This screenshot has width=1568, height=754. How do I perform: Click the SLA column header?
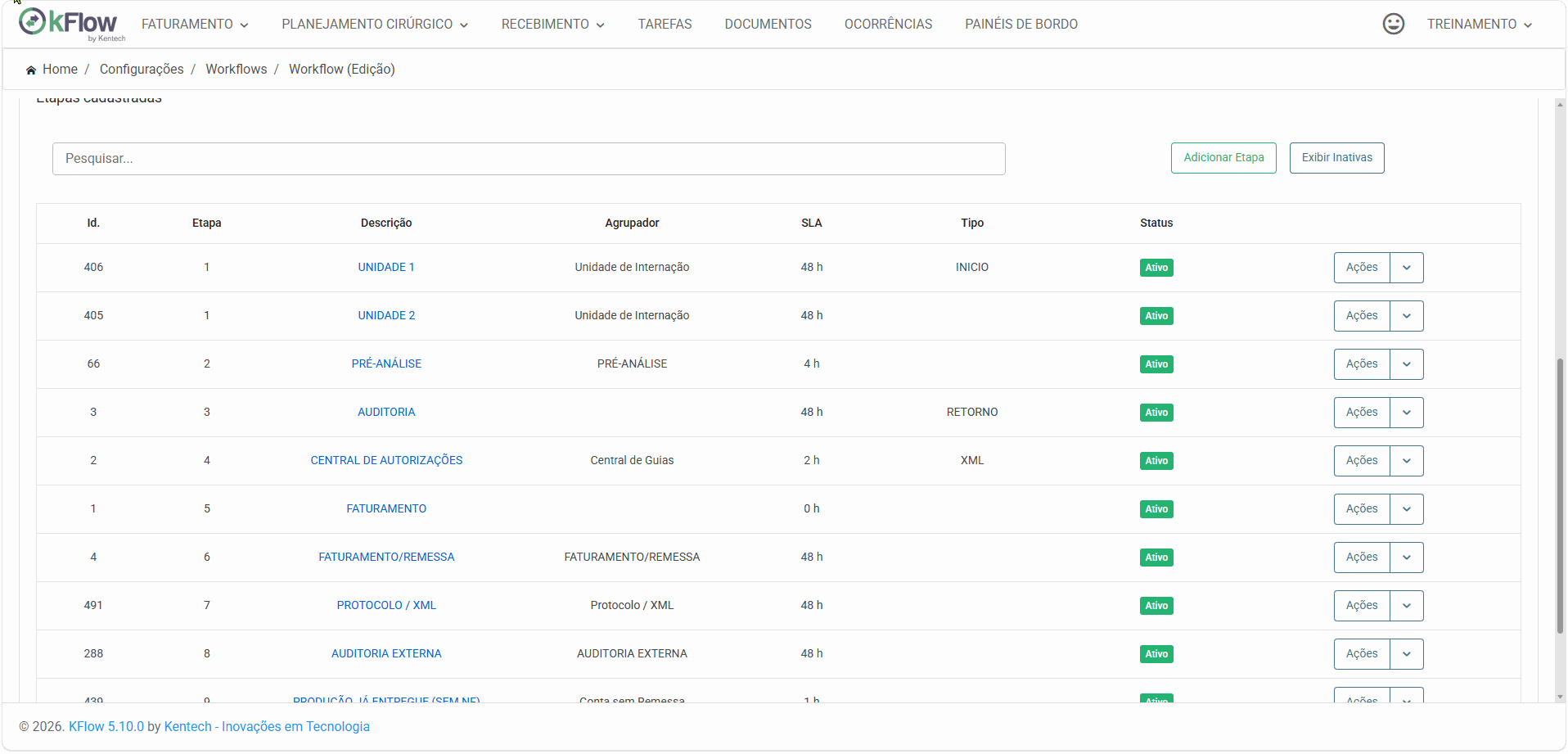[811, 223]
